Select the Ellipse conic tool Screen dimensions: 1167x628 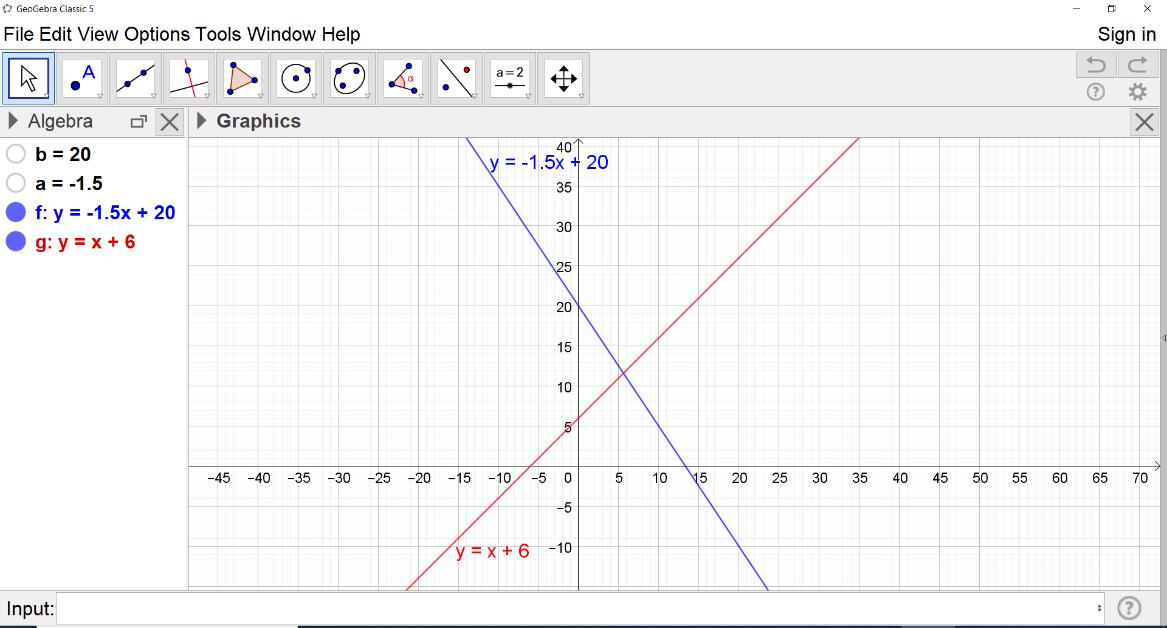[x=349, y=78]
